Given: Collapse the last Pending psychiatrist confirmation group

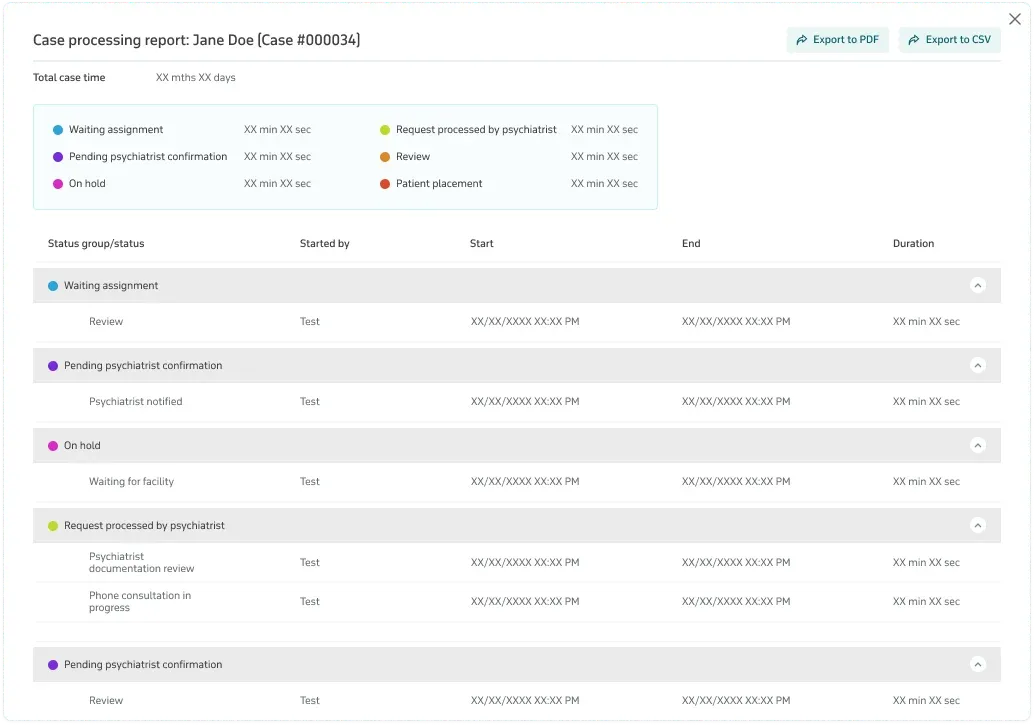Looking at the screenshot, I should (x=978, y=664).
